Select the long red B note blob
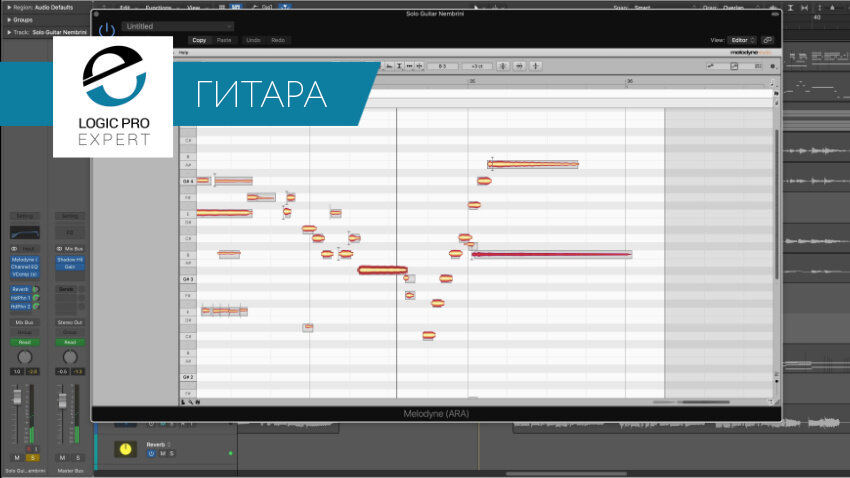The image size is (850, 478). coord(551,254)
